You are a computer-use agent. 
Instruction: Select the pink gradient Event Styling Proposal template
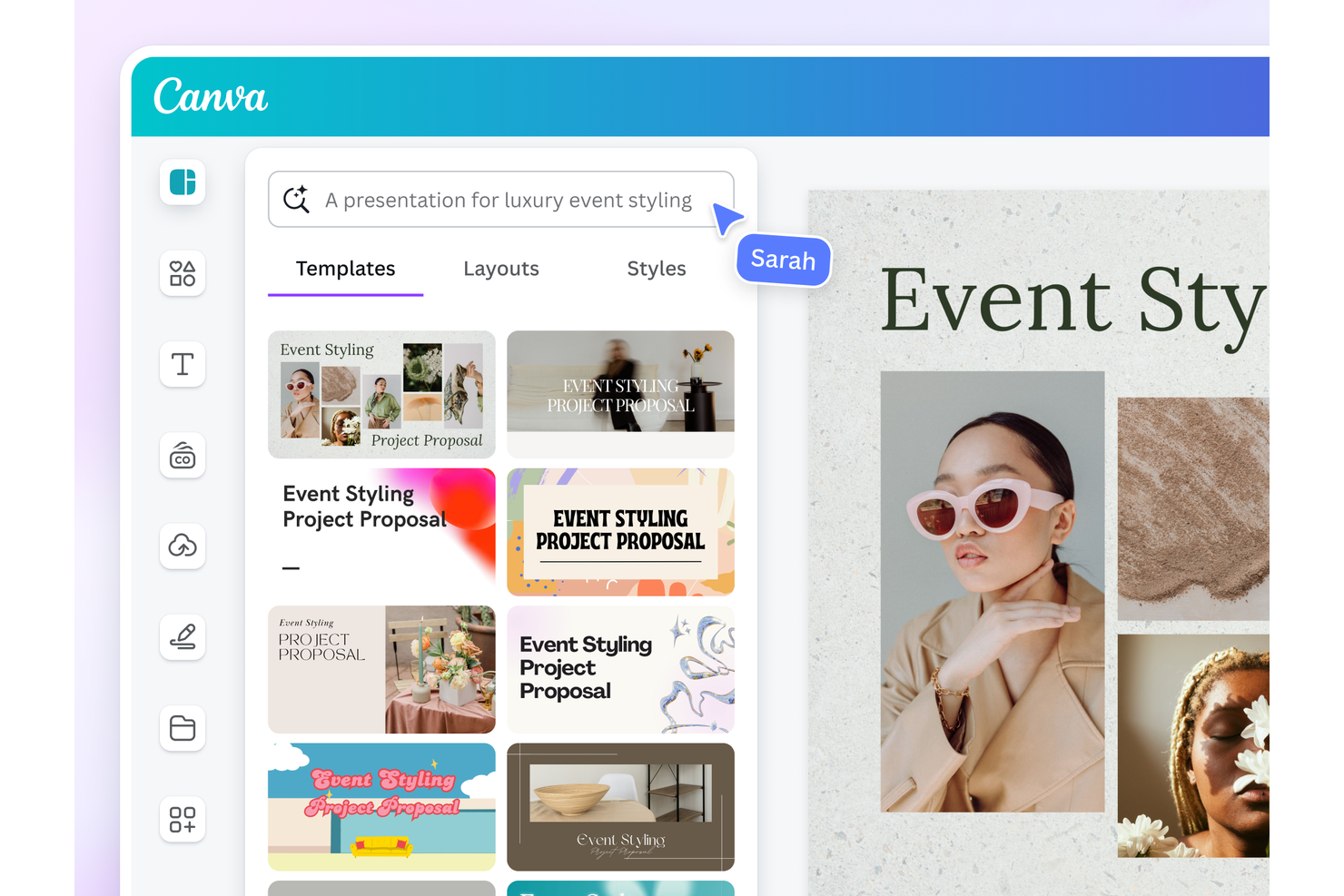pyautogui.click(x=380, y=531)
